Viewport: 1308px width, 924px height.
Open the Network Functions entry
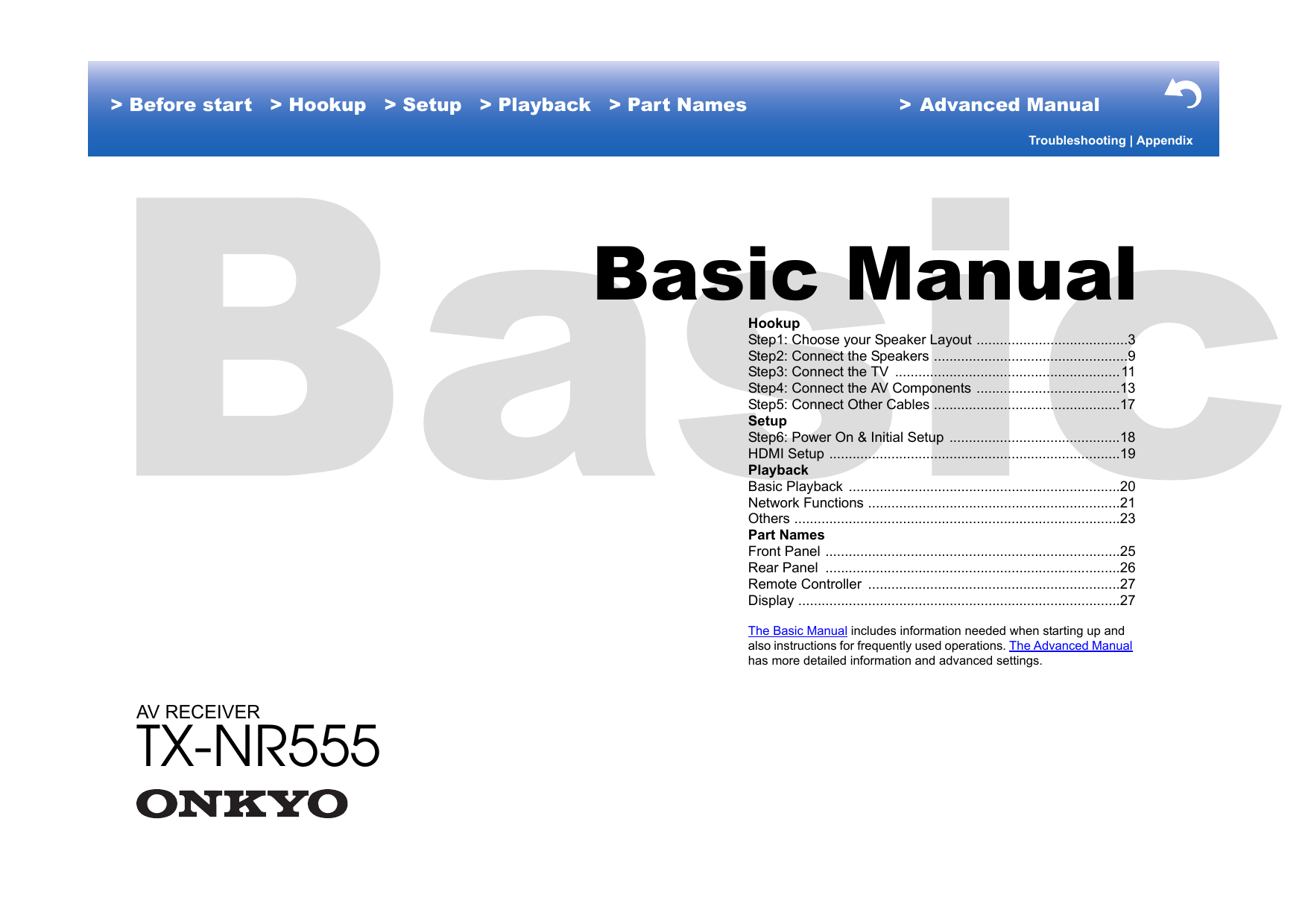941,503
